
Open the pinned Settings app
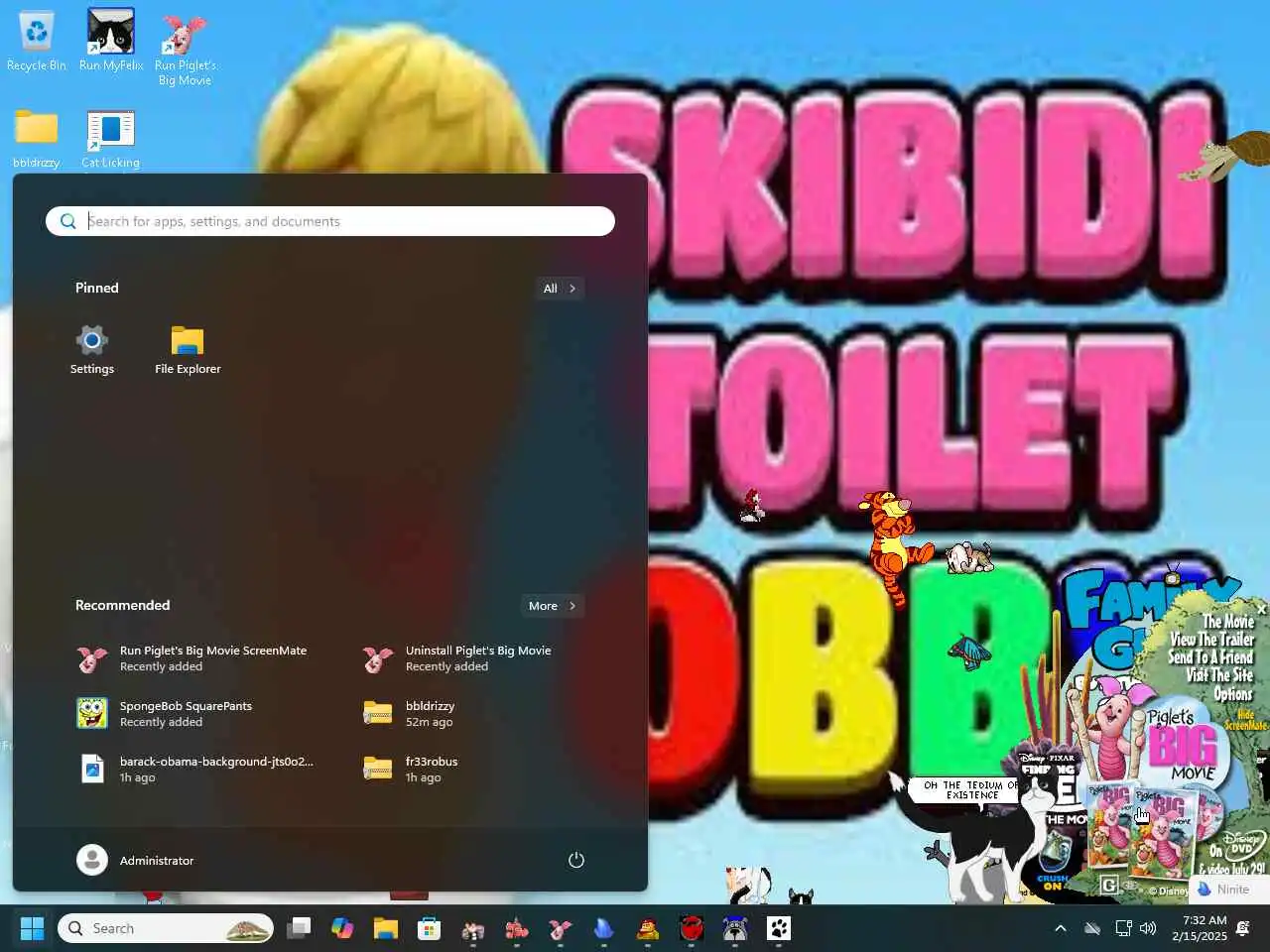[x=92, y=350]
